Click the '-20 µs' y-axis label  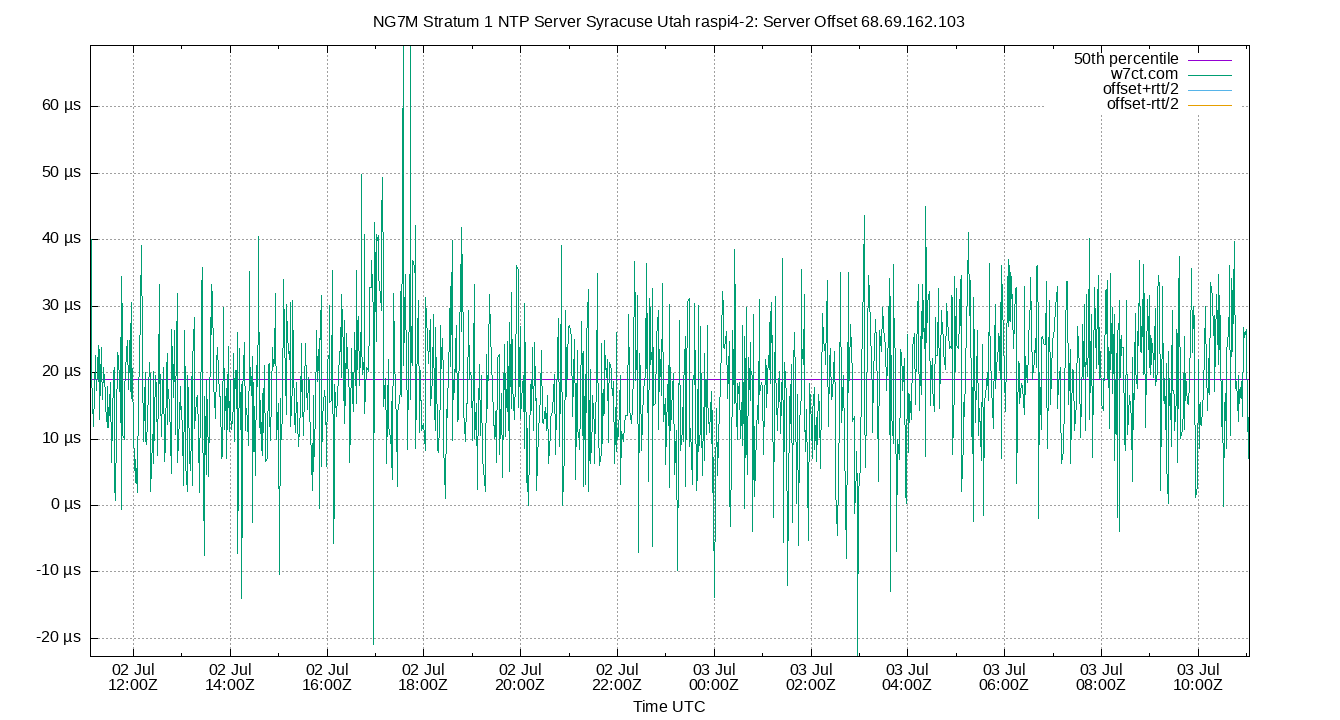pos(59,638)
